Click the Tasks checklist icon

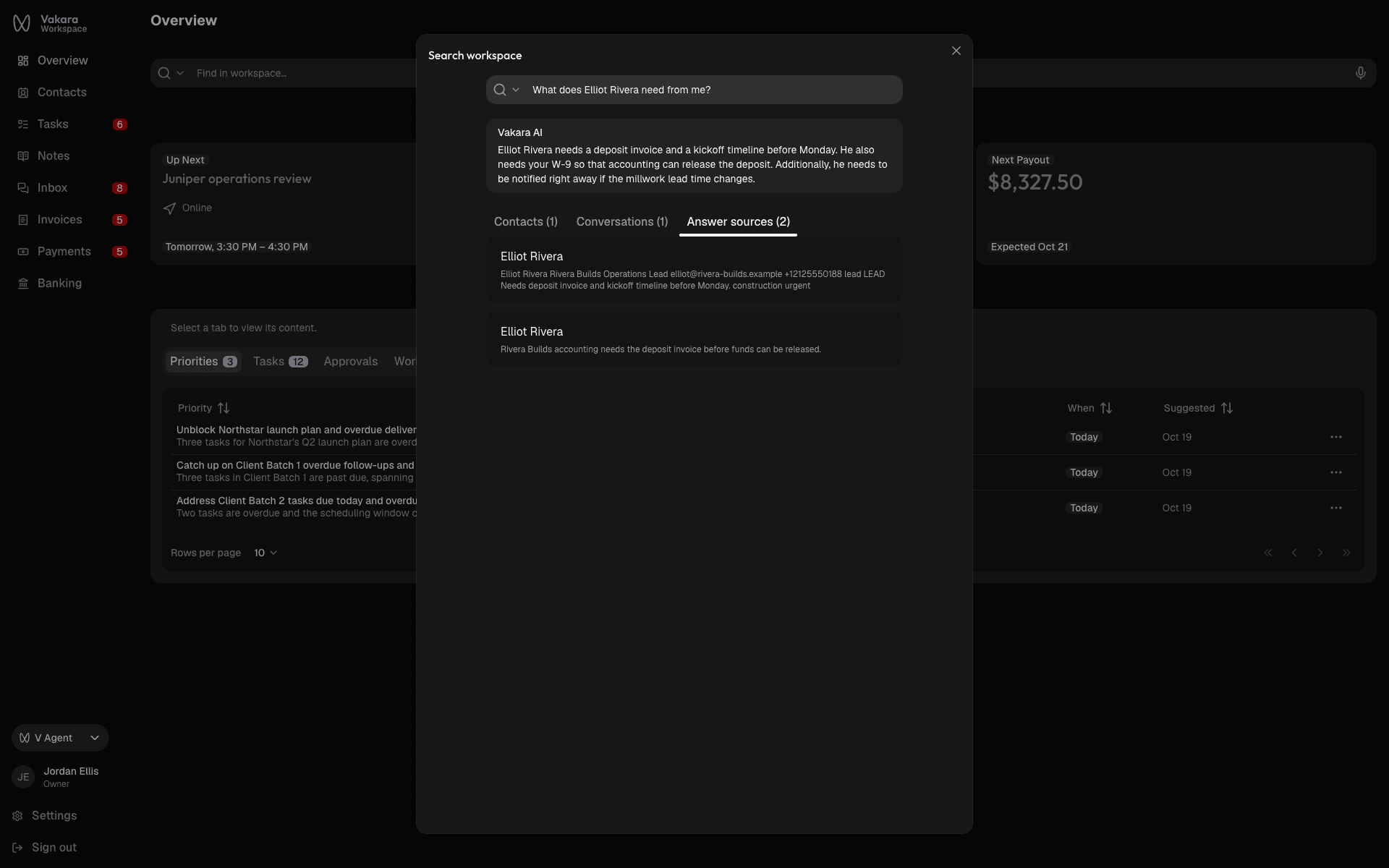tap(23, 124)
